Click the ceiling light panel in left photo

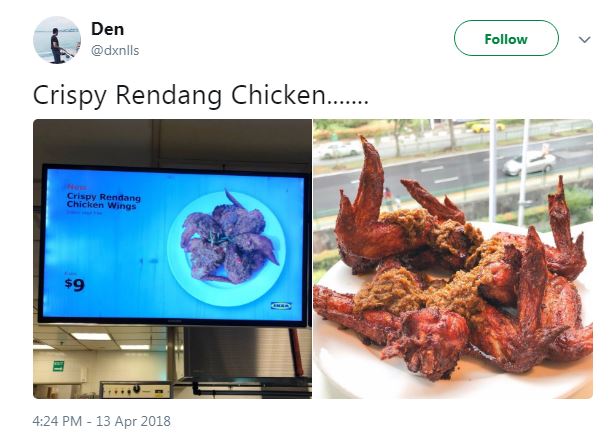coord(91,337)
